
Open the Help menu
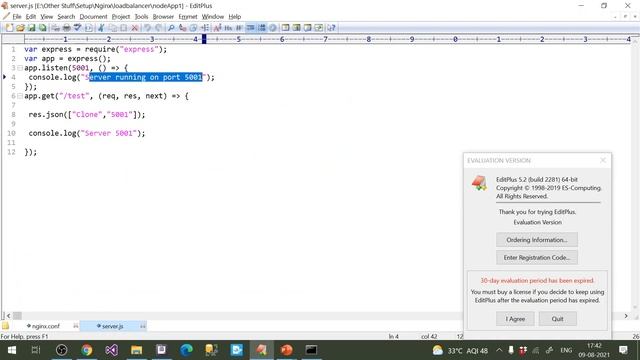[x=234, y=17]
